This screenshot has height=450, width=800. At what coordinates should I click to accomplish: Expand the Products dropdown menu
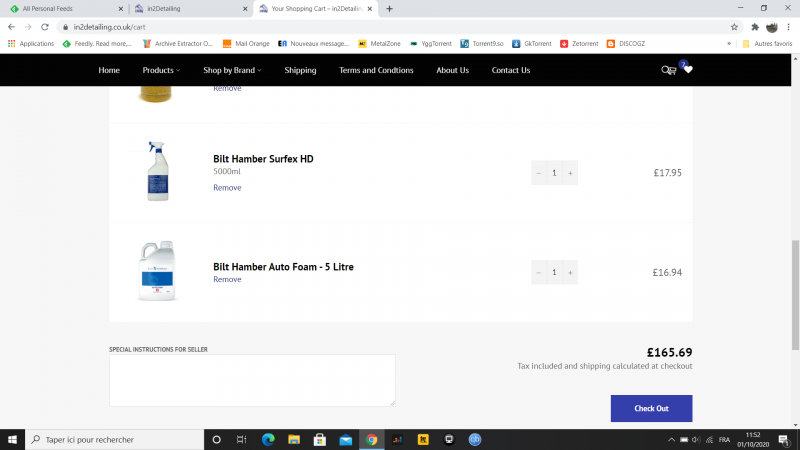coord(161,70)
